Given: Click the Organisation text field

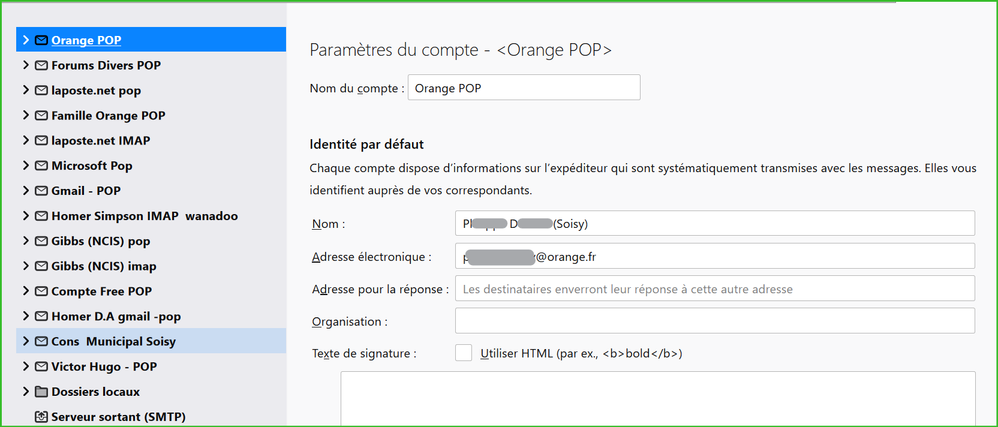Looking at the screenshot, I should click(x=714, y=321).
